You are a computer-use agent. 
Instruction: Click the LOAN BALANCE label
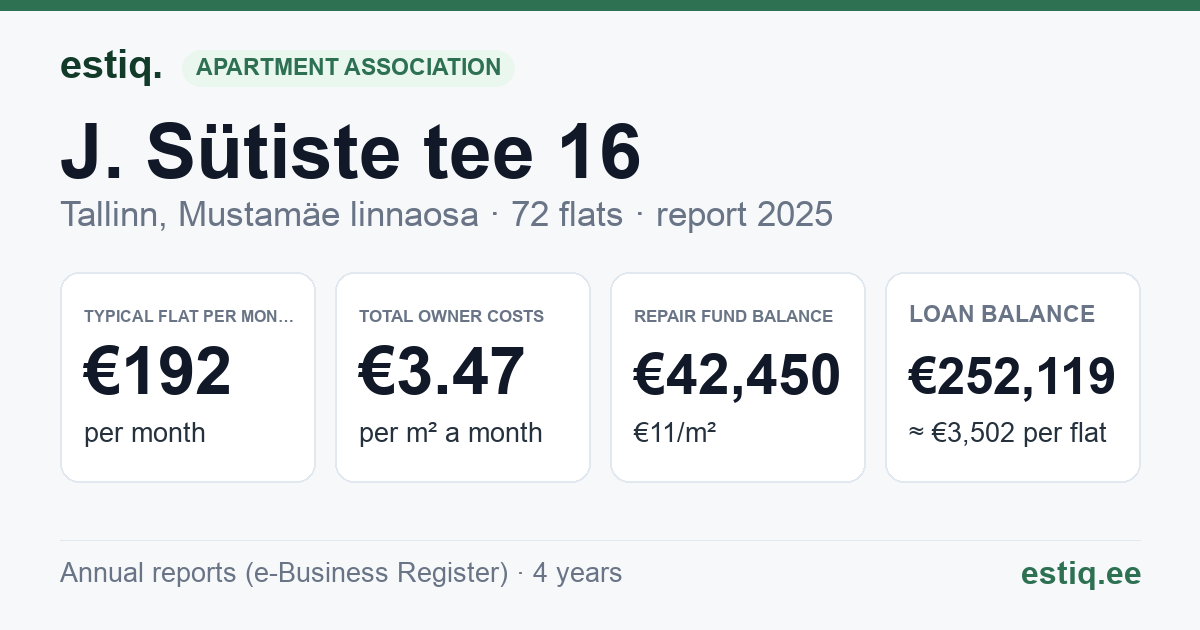[x=1002, y=314]
